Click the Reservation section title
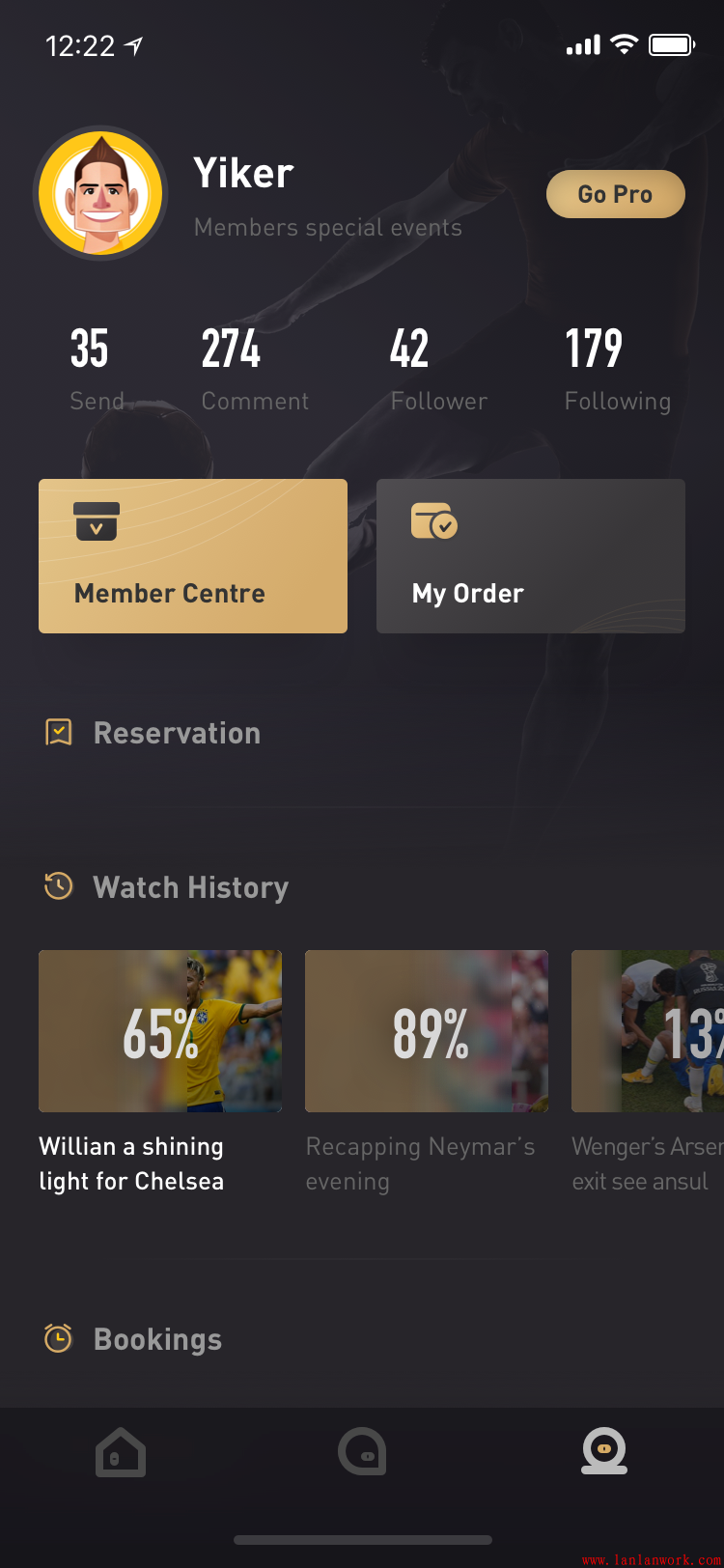 [177, 733]
